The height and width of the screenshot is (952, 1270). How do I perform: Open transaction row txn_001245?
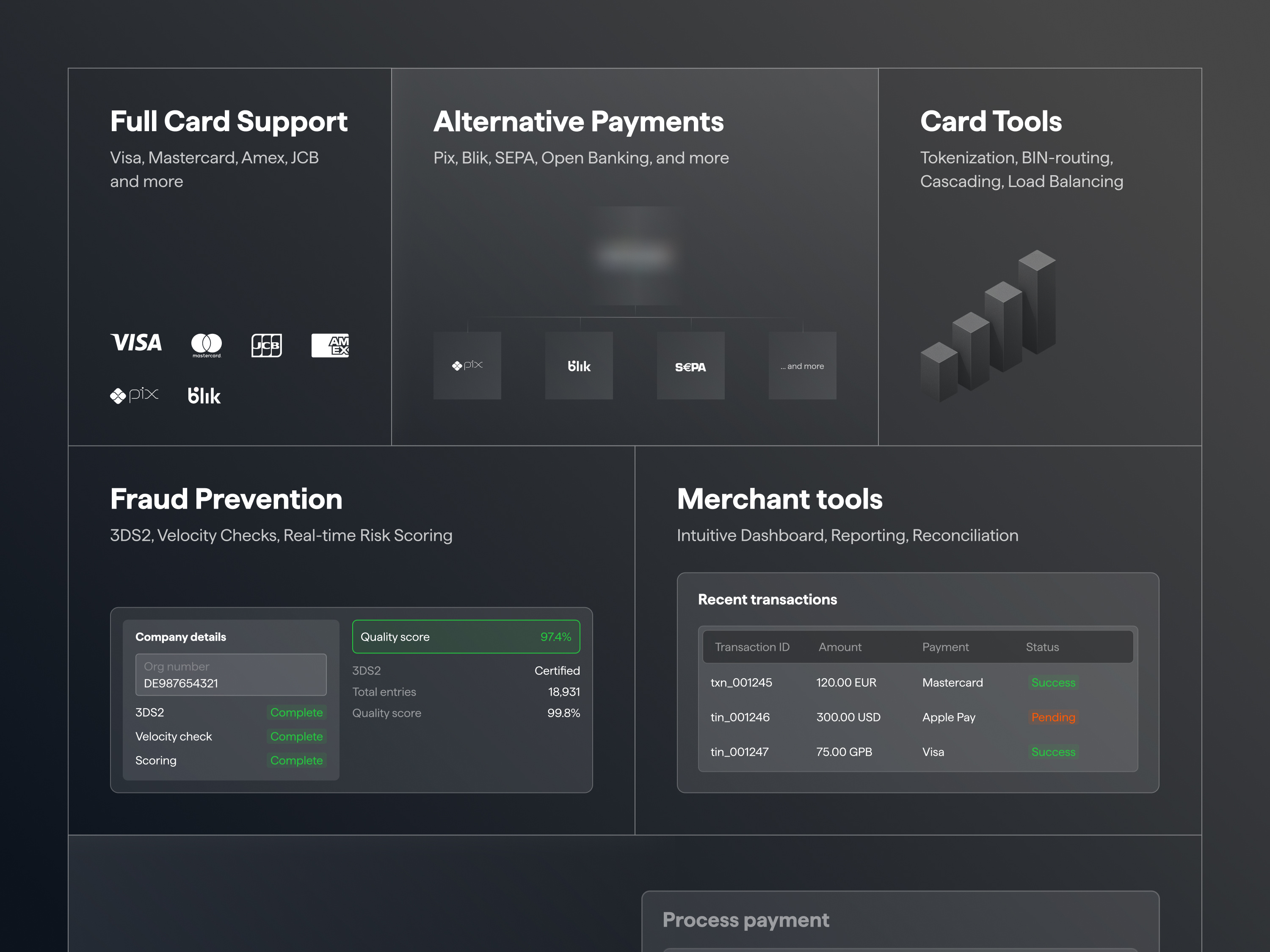pos(741,682)
